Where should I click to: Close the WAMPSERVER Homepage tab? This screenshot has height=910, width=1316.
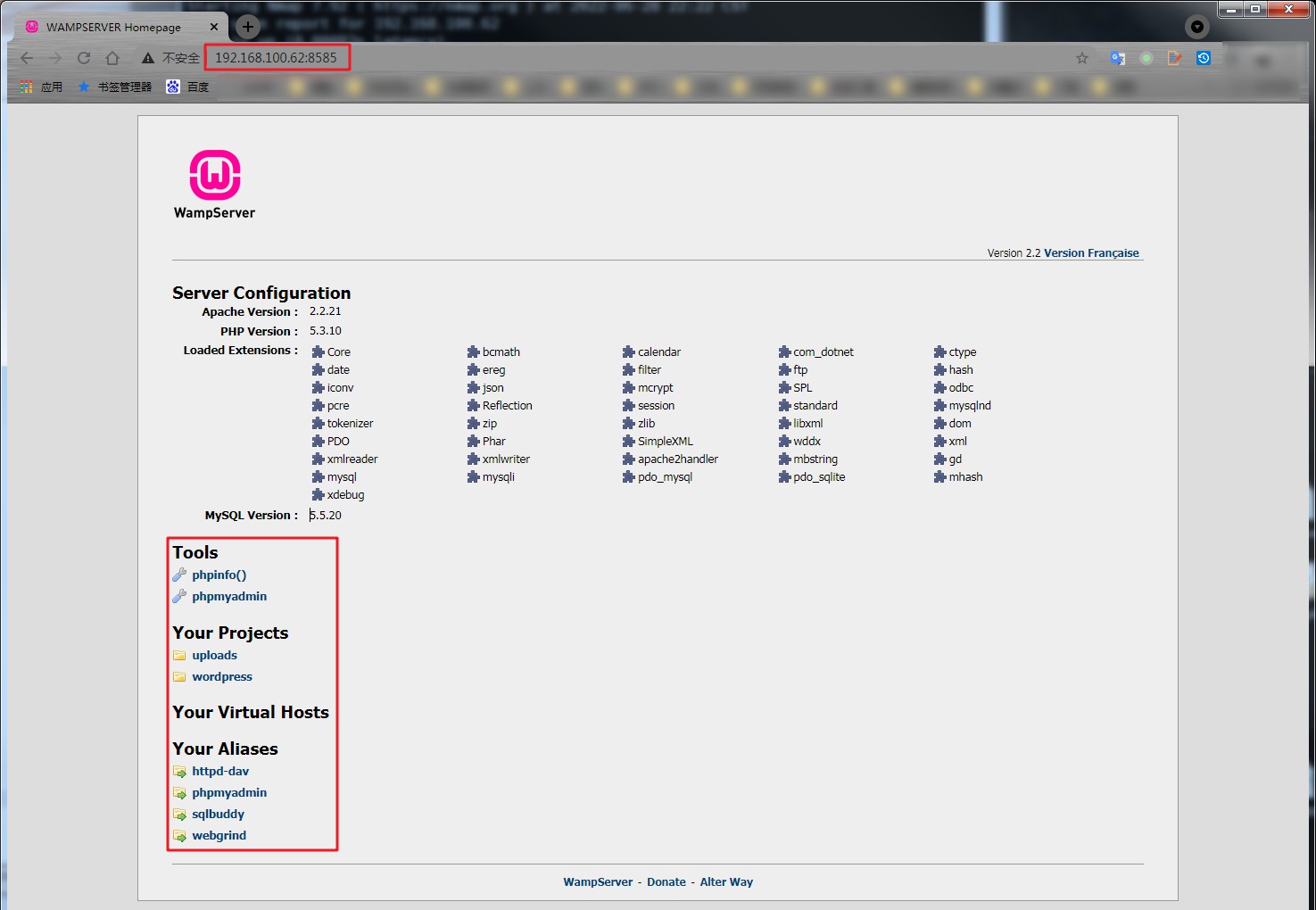tap(214, 27)
